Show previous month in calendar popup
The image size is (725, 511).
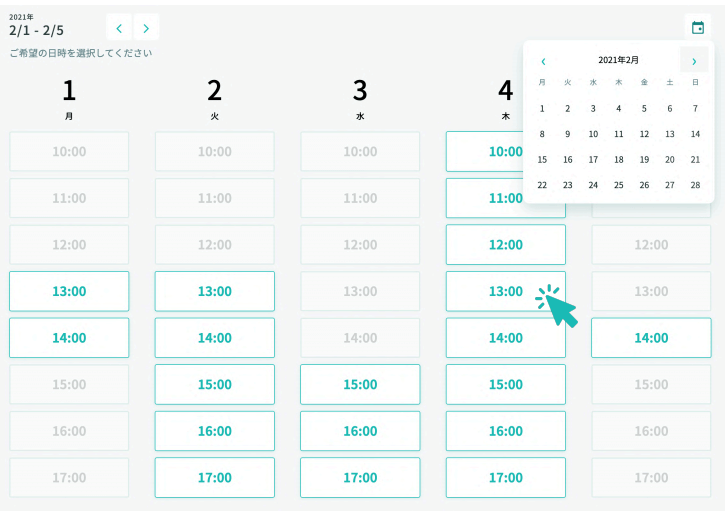pos(543,61)
